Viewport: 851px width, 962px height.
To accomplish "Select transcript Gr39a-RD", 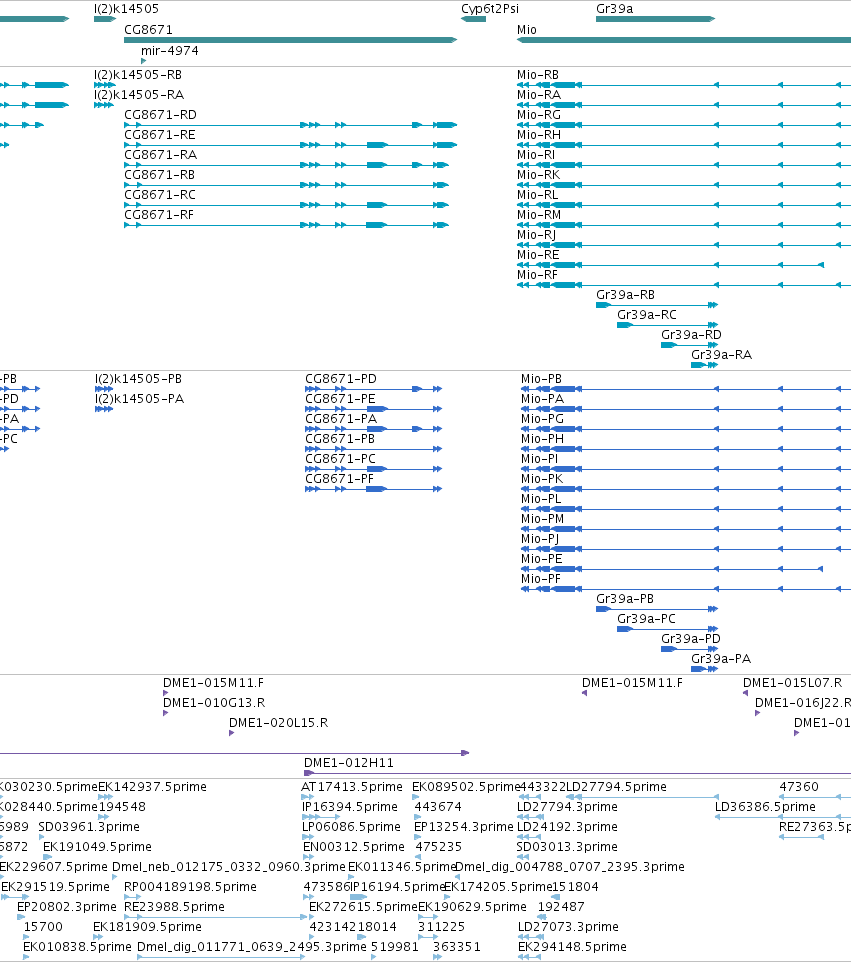I will [689, 345].
